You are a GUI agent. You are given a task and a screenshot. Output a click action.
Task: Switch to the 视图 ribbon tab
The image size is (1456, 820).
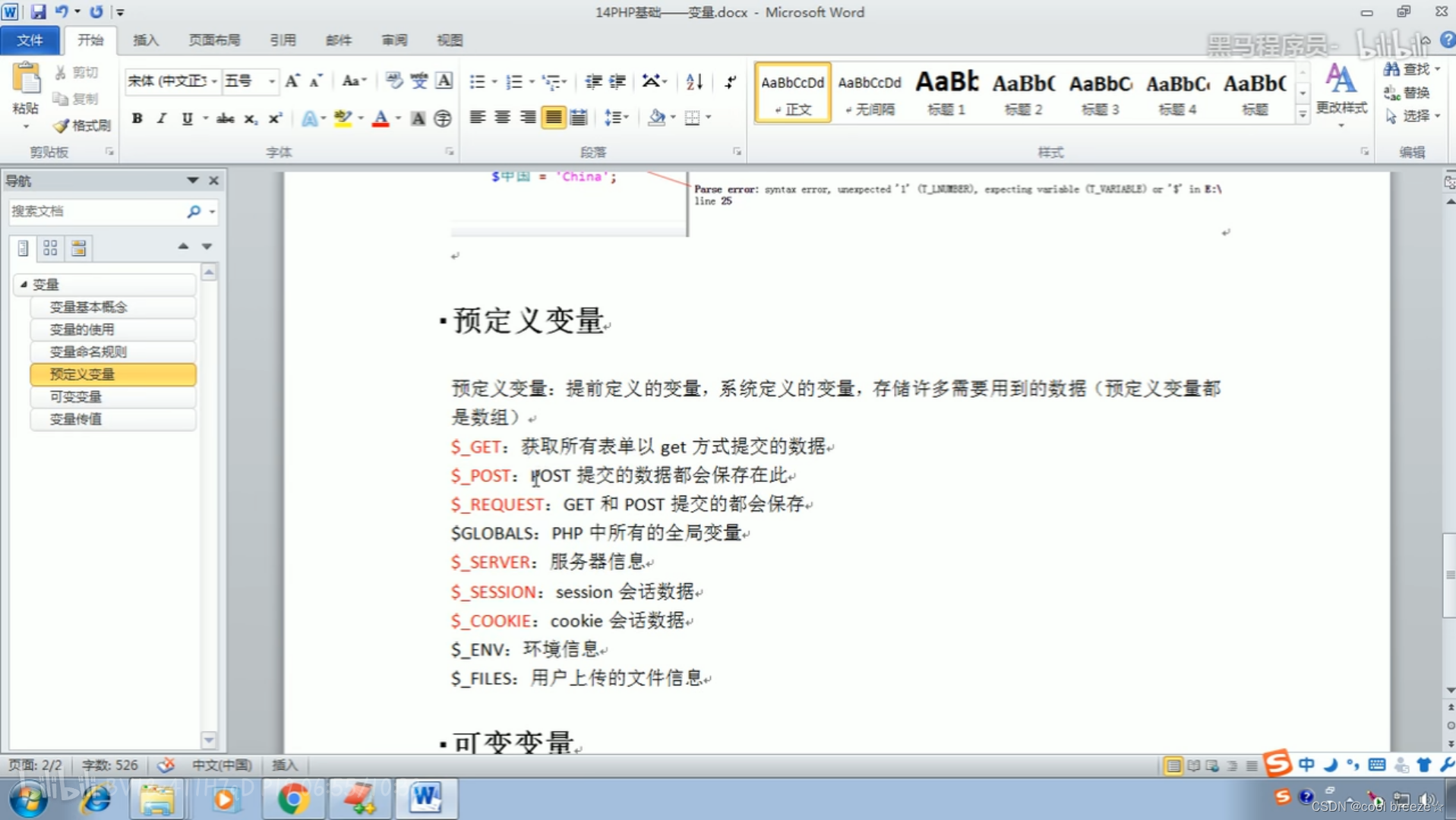[450, 40]
